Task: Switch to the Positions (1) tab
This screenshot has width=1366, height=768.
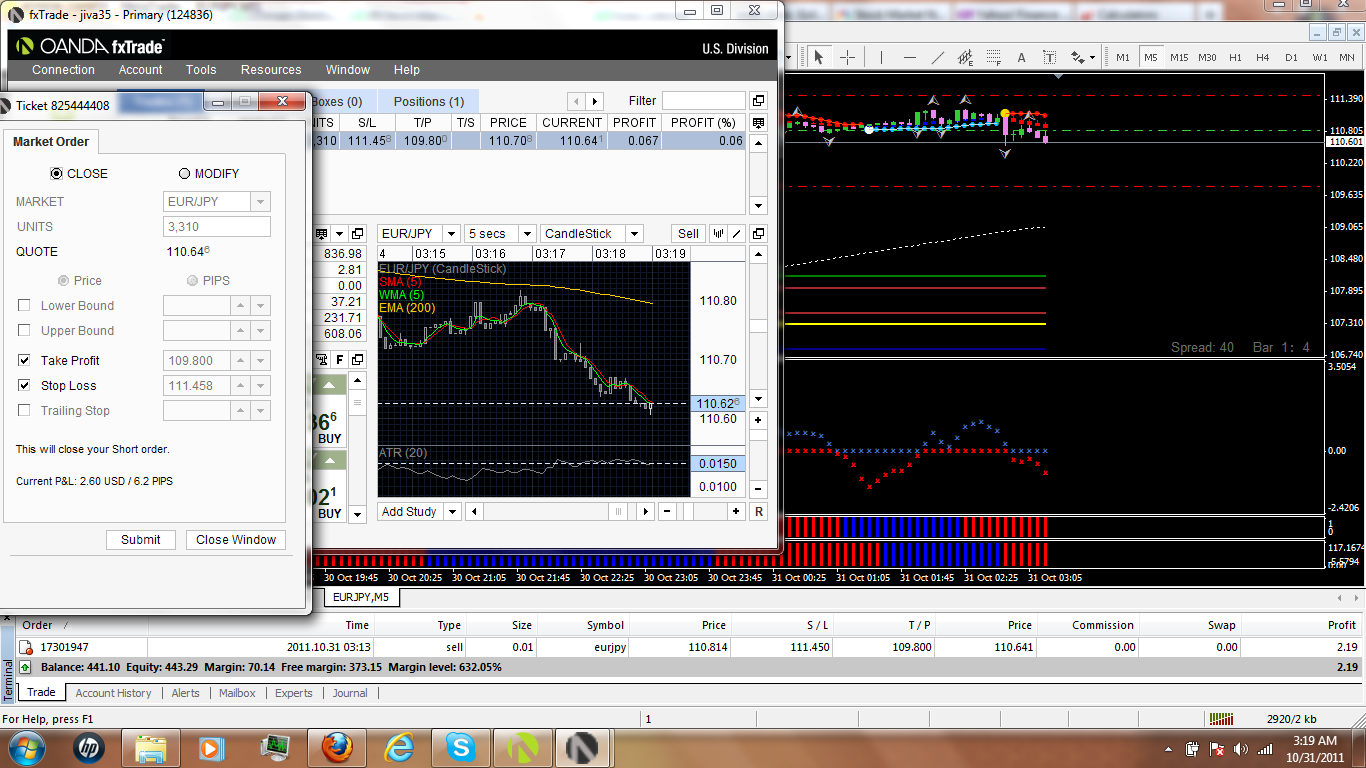Action: 429,101
